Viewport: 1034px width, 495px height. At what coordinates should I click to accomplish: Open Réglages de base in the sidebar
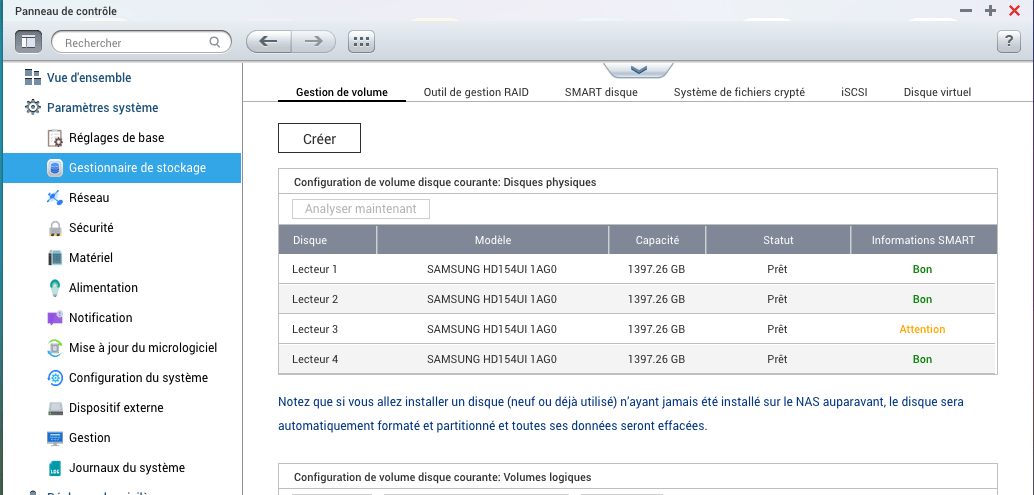[x=117, y=138]
